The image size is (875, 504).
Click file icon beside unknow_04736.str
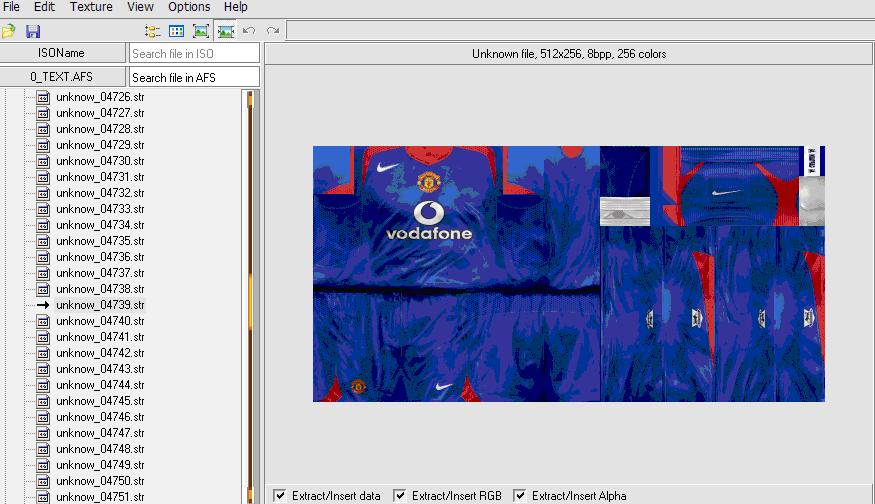point(43,257)
